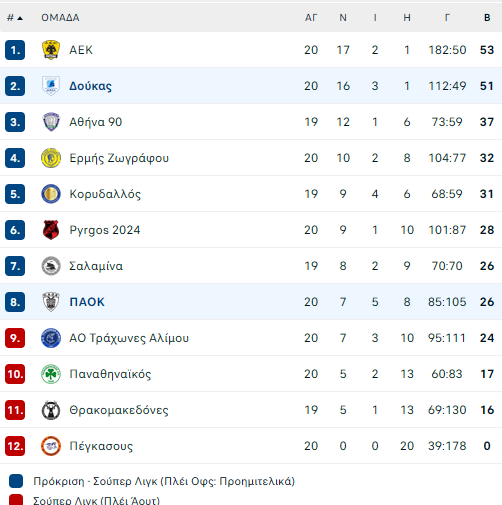Click the Δούκας team logo
Screen dimensions: 502x505
click(51, 86)
